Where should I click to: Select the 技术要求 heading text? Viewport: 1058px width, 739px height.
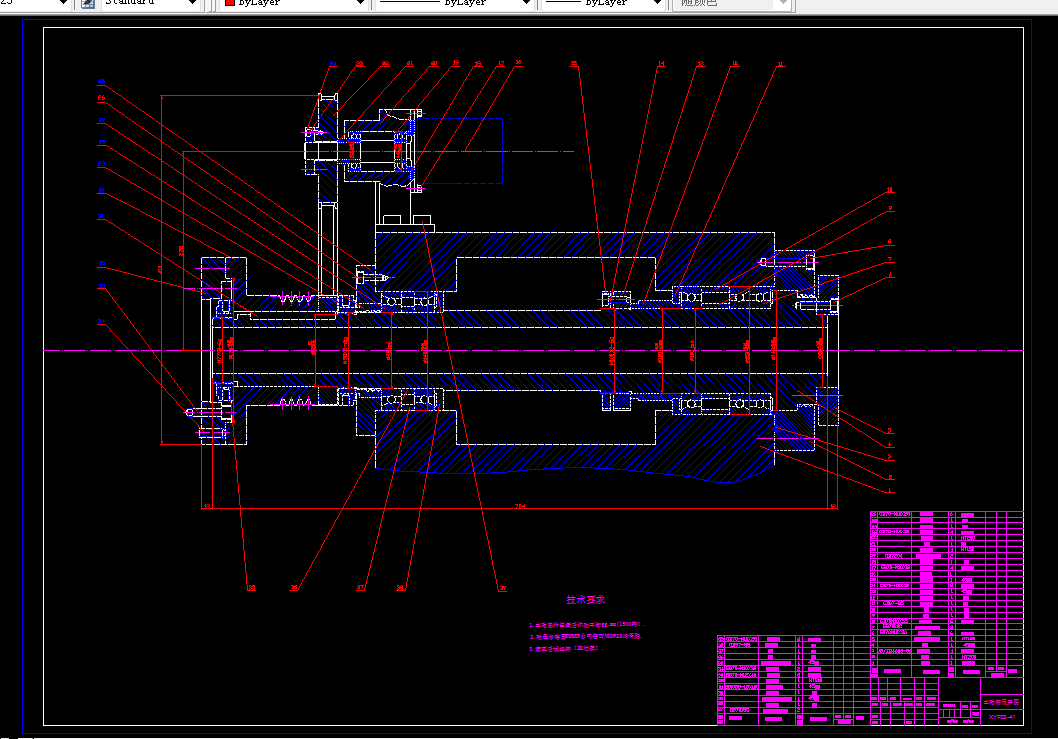[x=586, y=600]
